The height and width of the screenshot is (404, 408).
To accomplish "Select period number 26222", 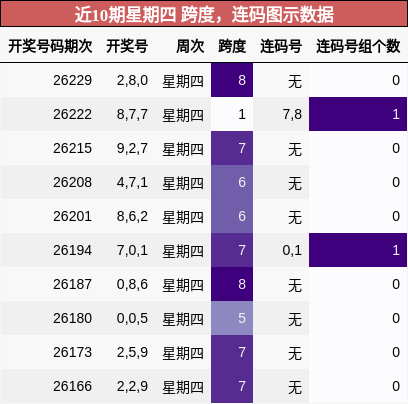I will (72, 114).
